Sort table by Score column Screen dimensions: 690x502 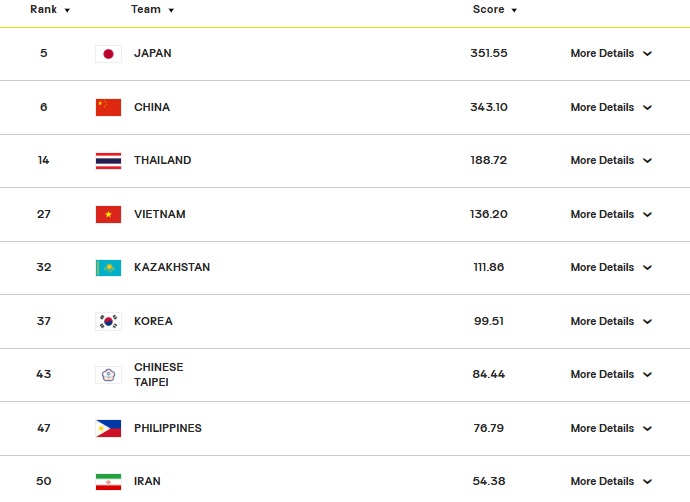pos(495,9)
